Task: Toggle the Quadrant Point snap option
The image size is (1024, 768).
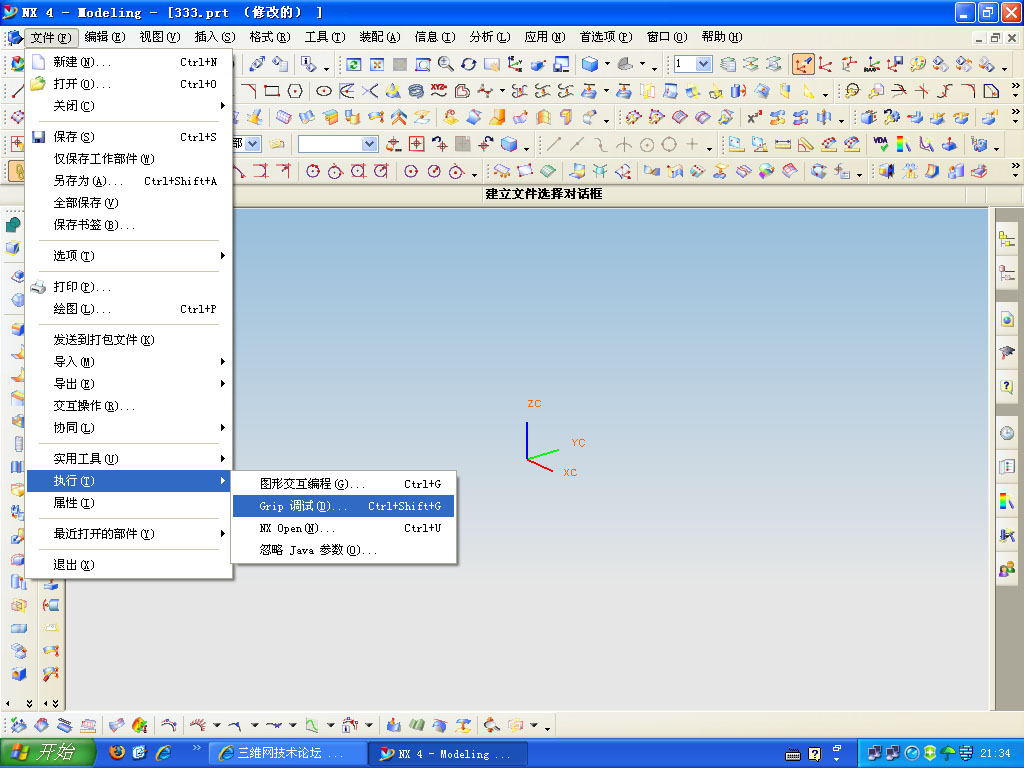Action: [669, 144]
